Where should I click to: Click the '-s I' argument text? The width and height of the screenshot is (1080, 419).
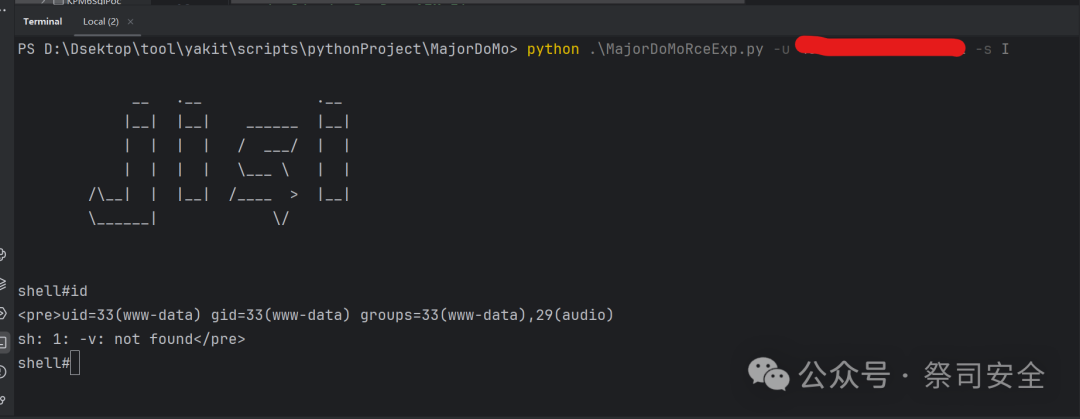coord(992,50)
